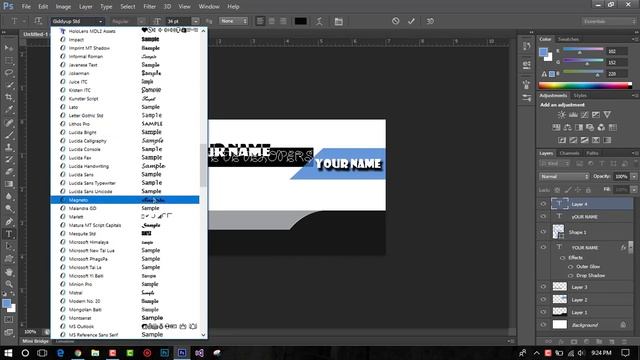
Task: Select the Lasso tool in toolbox
Action: (x=9, y=73)
